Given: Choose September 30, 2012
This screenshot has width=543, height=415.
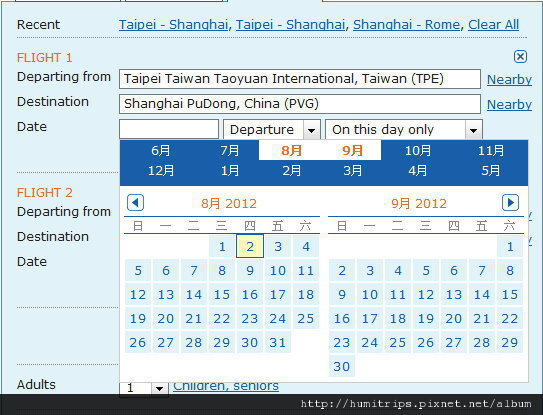Looking at the screenshot, I should tap(342, 367).
